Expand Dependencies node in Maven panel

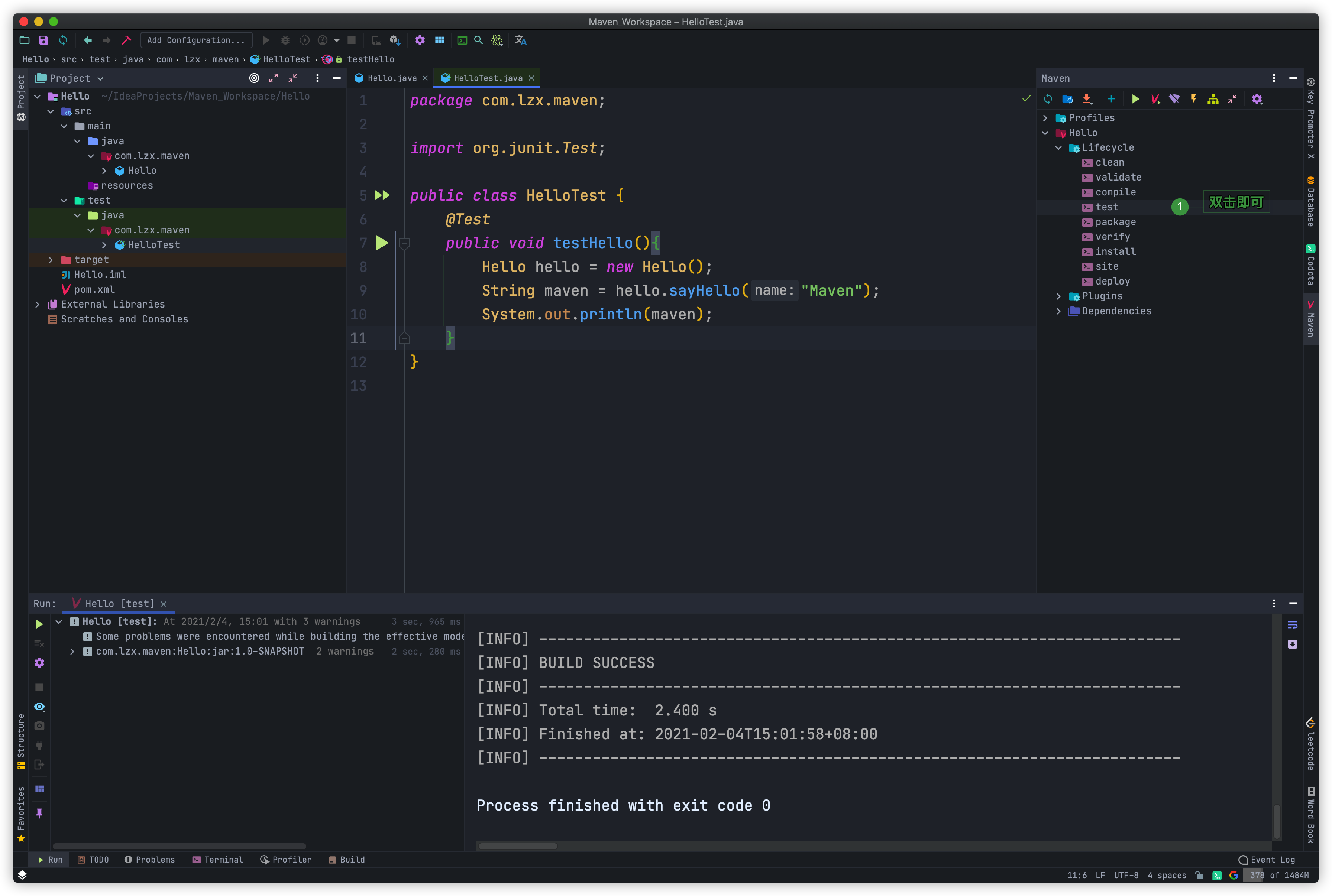[x=1058, y=311]
